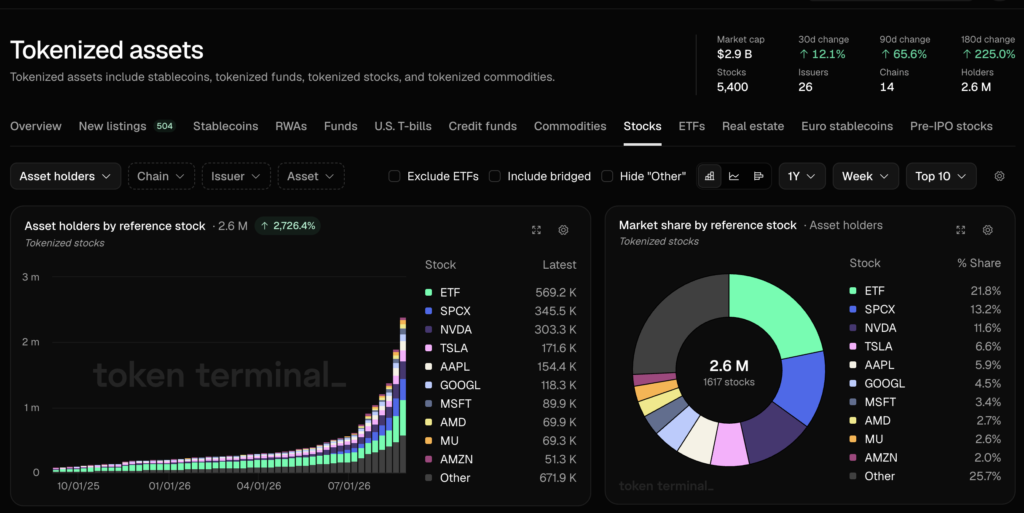Open settings gear on Market share chart
This screenshot has width=1024, height=513.
tap(987, 230)
